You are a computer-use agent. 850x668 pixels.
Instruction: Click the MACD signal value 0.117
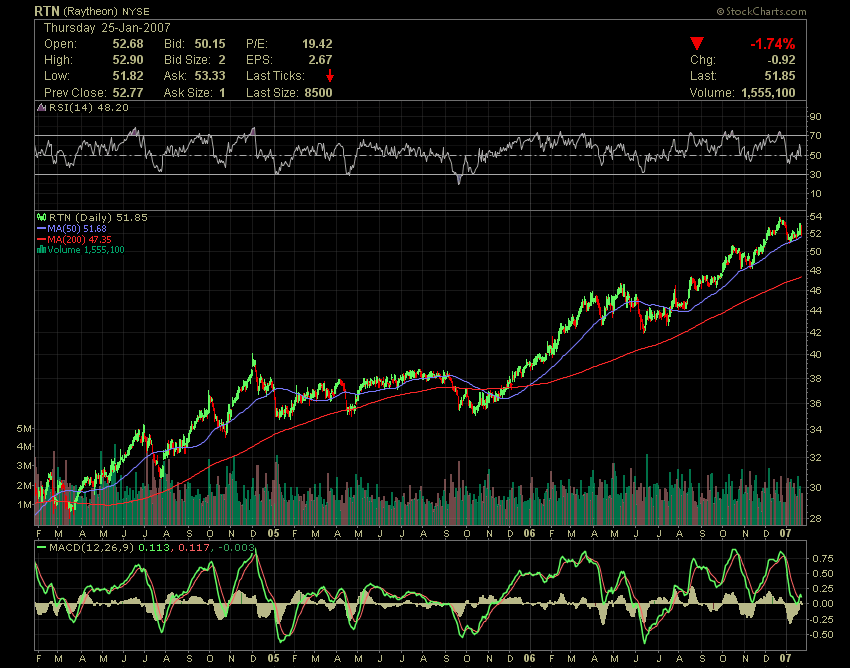pos(192,548)
